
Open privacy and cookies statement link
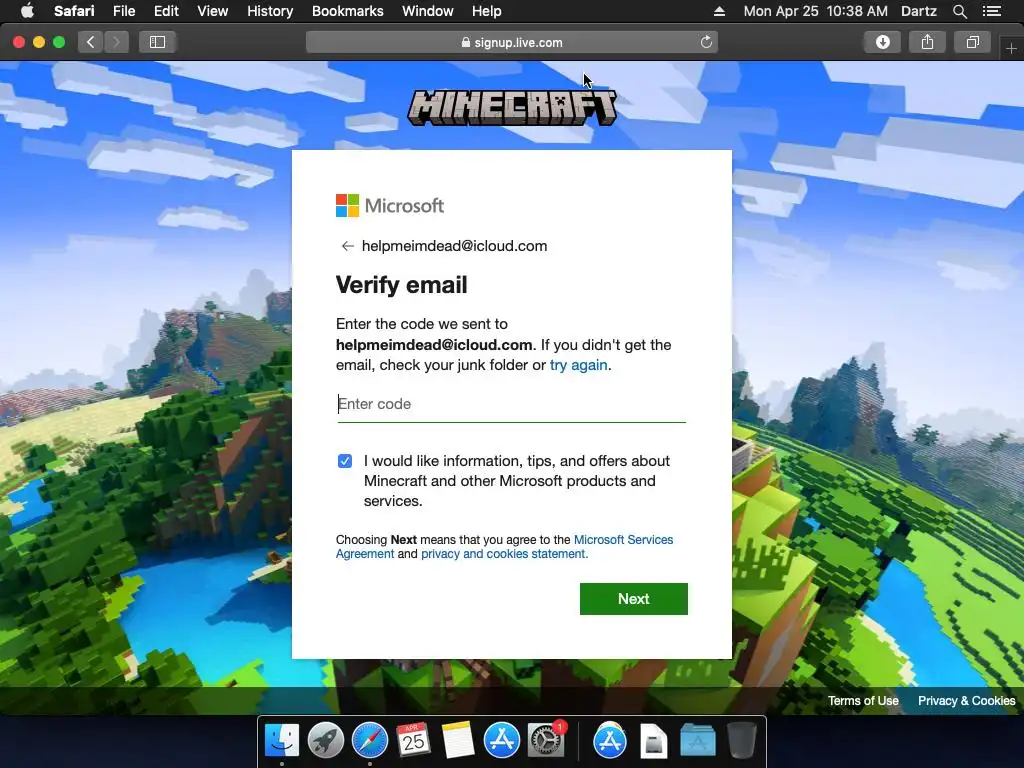[504, 554]
